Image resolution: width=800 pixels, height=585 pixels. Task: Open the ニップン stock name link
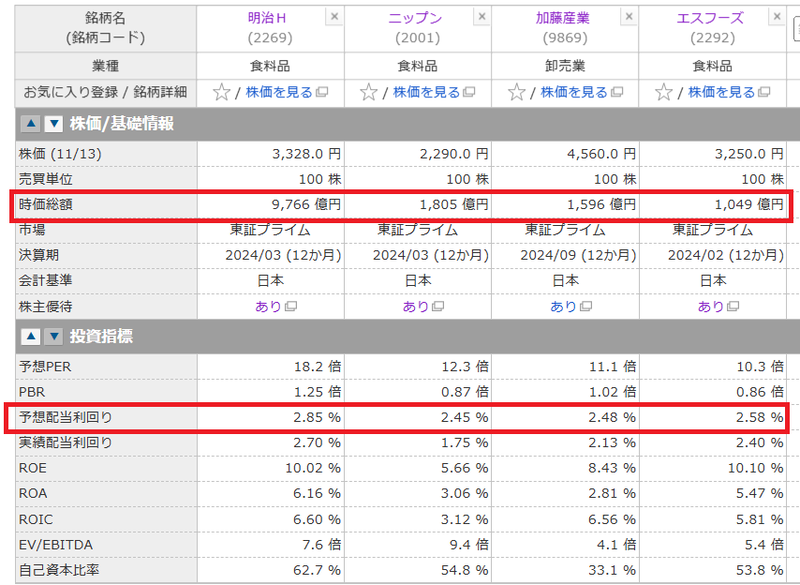coord(415,18)
